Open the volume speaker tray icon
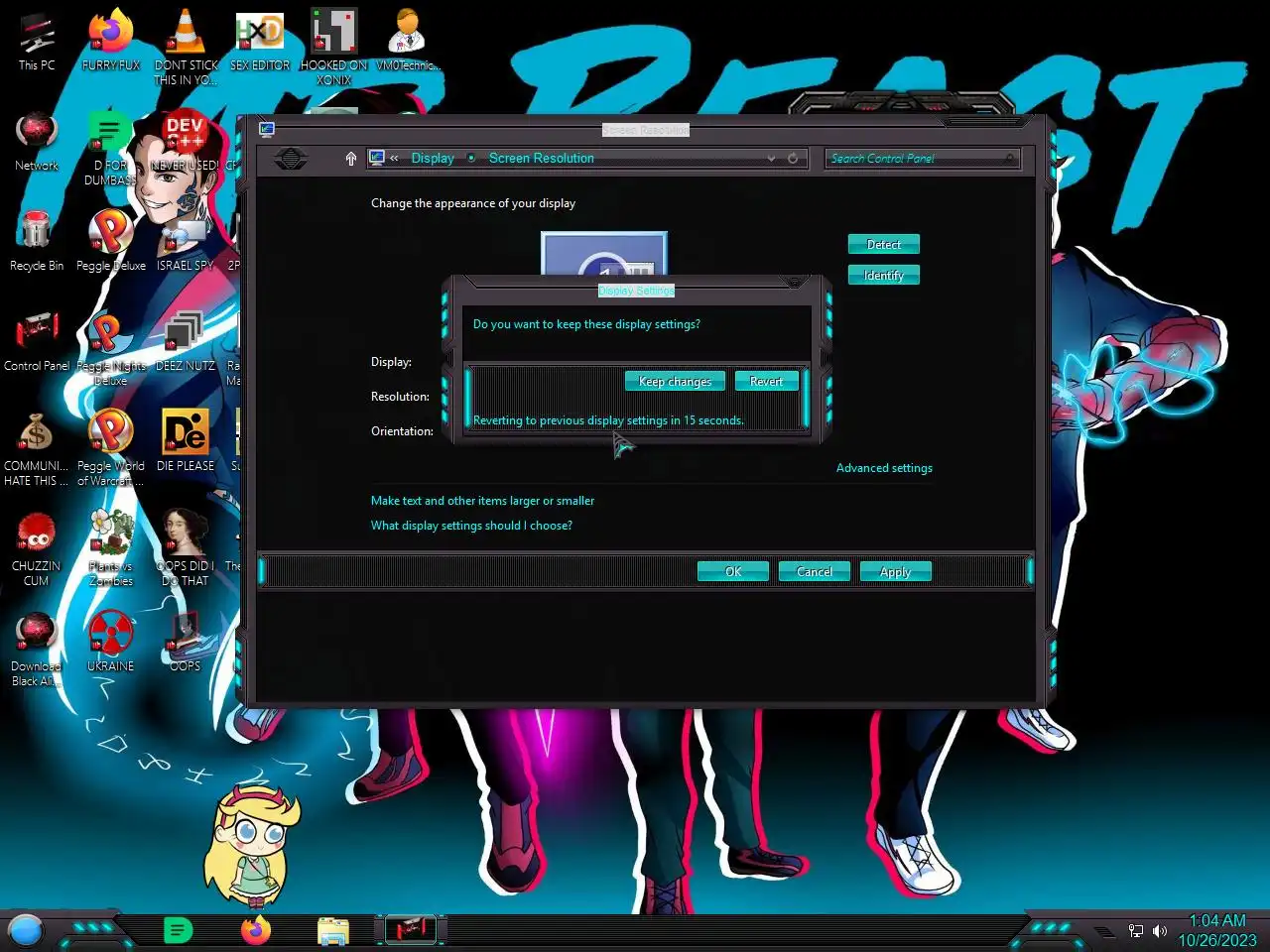 [x=1159, y=931]
